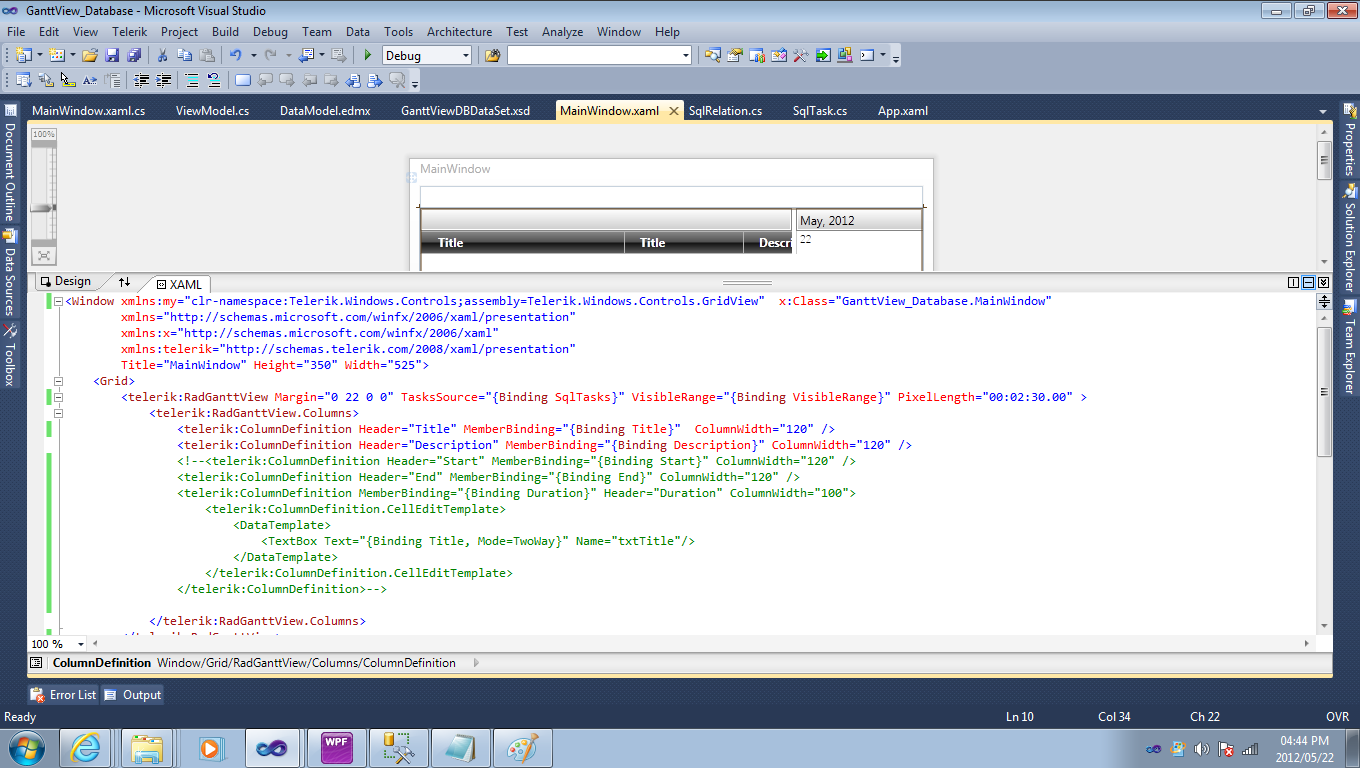Increase line indent with the toolbar icon
Image resolution: width=1360 pixels, height=768 pixels.
[164, 80]
